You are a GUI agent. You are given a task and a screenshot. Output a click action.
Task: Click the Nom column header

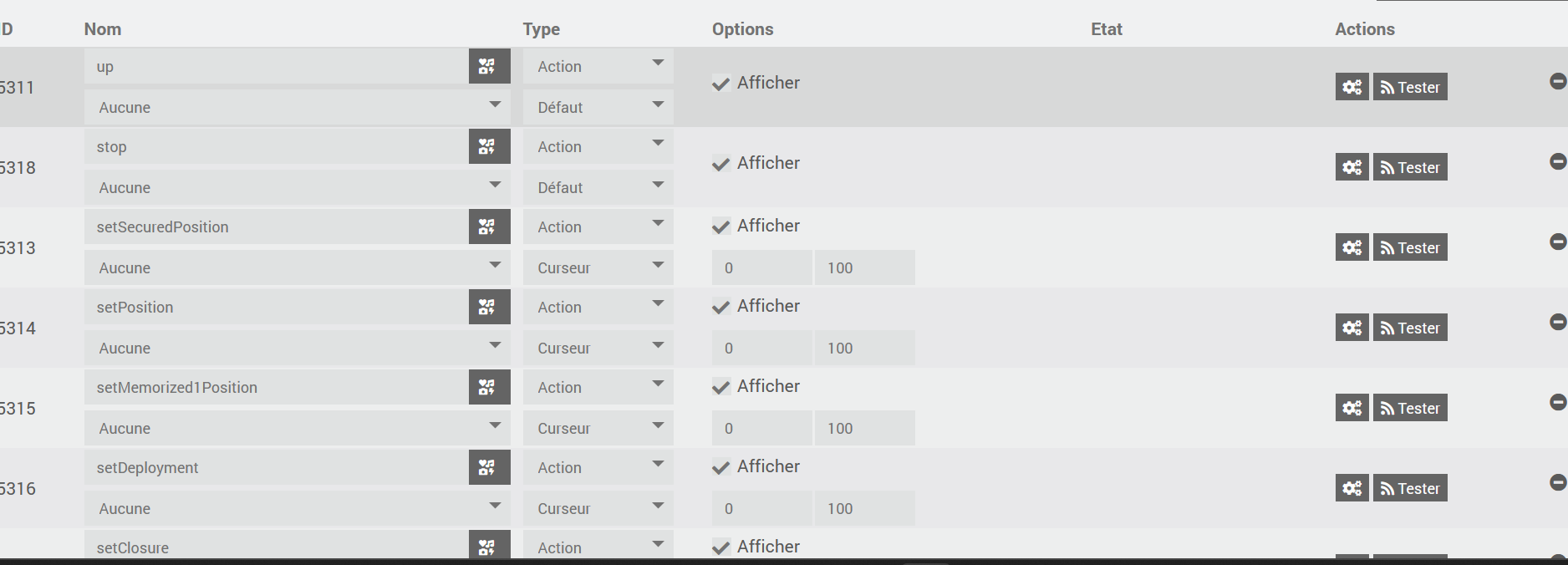[103, 29]
